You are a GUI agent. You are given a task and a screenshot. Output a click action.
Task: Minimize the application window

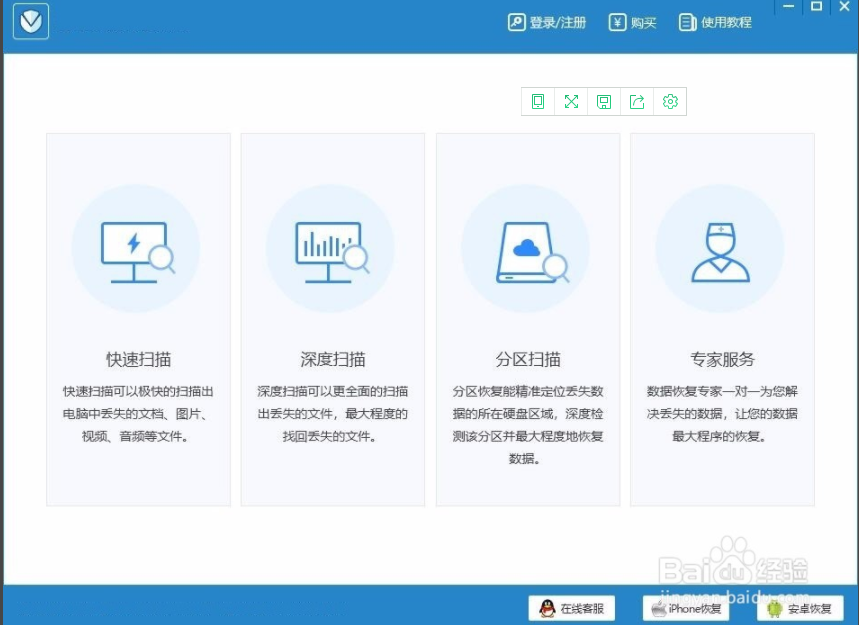tap(788, 7)
